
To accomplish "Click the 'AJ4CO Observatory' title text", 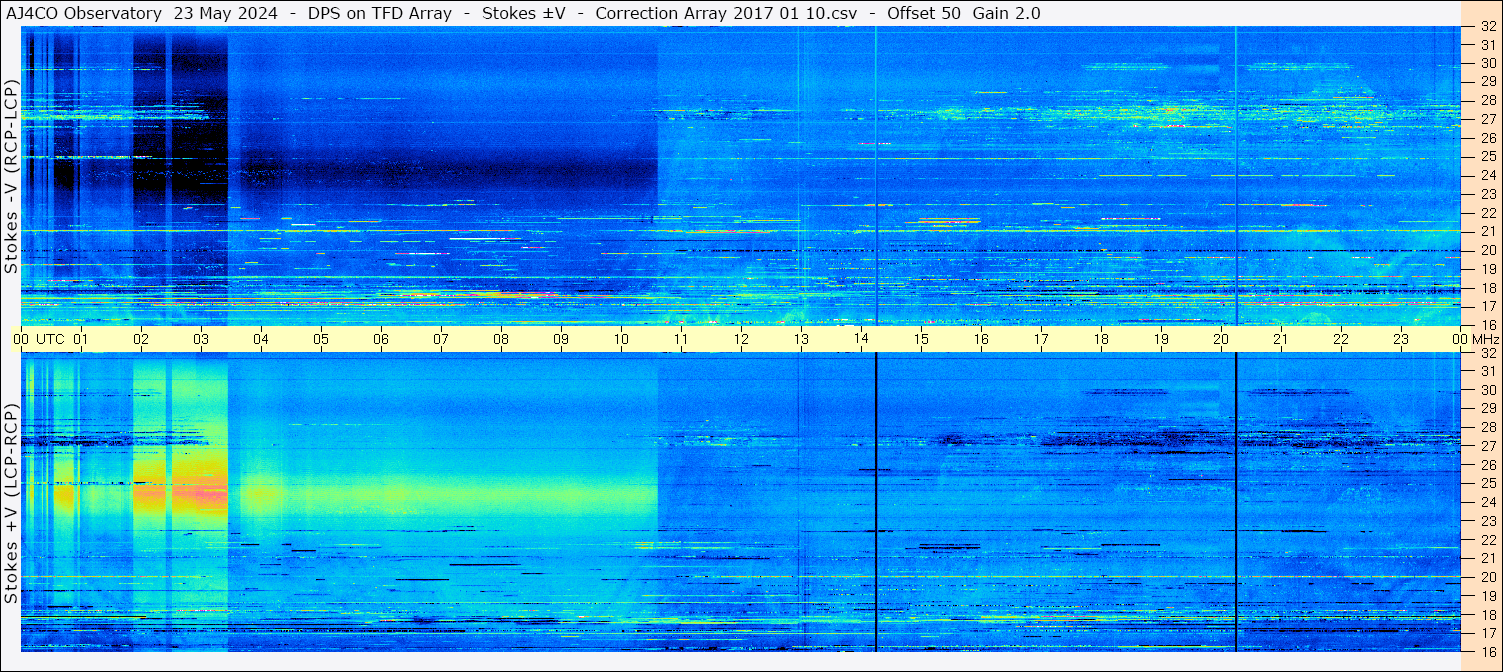I will pyautogui.click(x=84, y=13).
